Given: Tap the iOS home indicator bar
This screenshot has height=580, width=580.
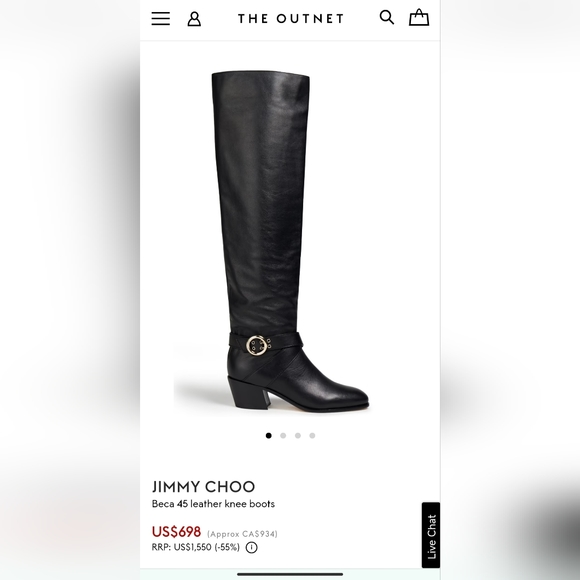Looking at the screenshot, I should click(x=290, y=574).
